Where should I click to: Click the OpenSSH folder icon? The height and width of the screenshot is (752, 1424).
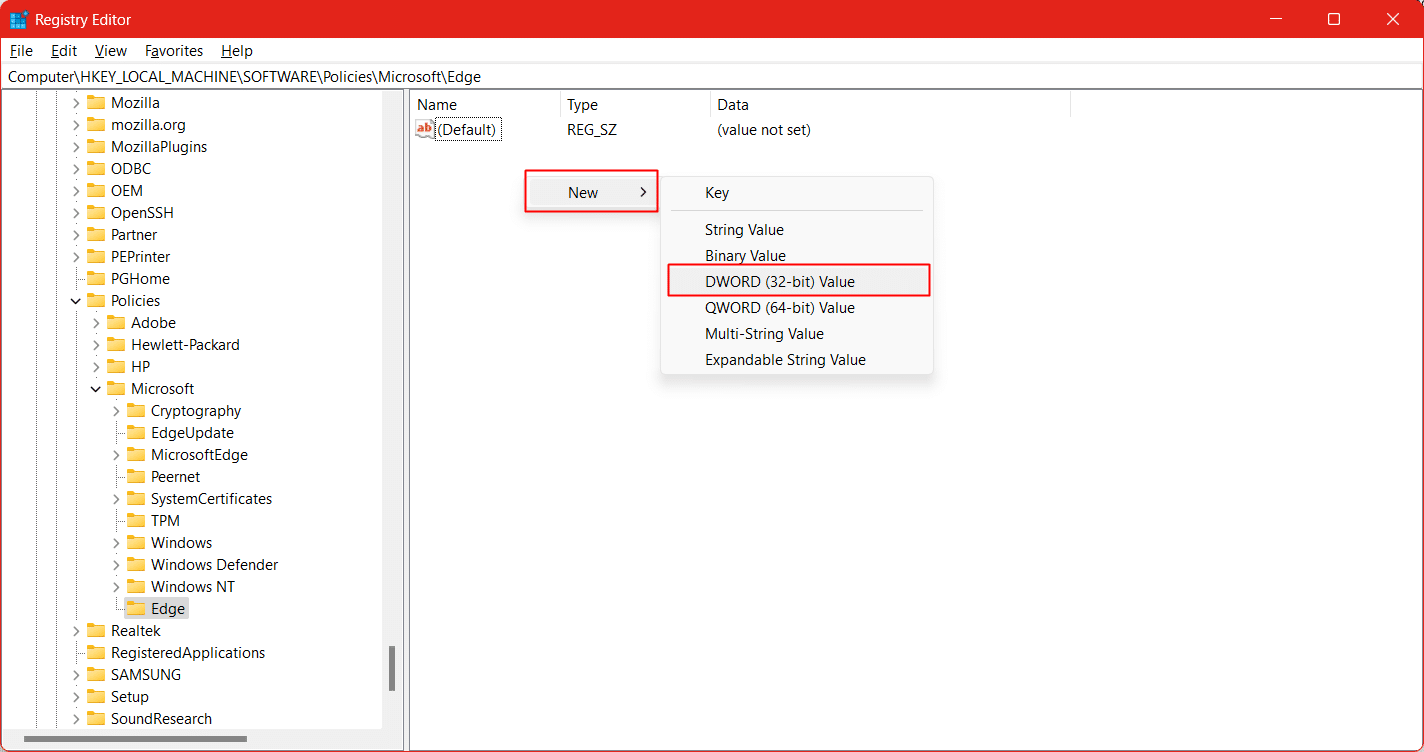tap(96, 213)
